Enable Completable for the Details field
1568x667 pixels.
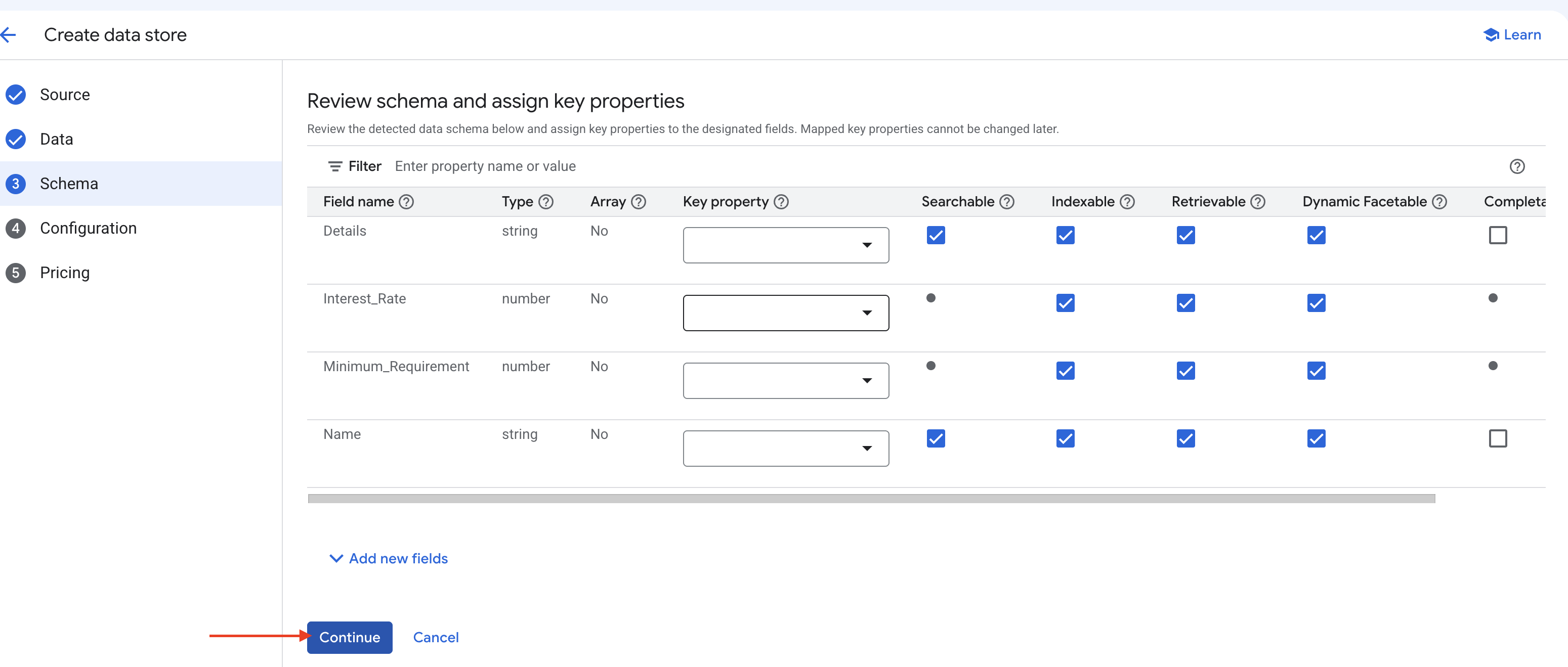[1497, 235]
